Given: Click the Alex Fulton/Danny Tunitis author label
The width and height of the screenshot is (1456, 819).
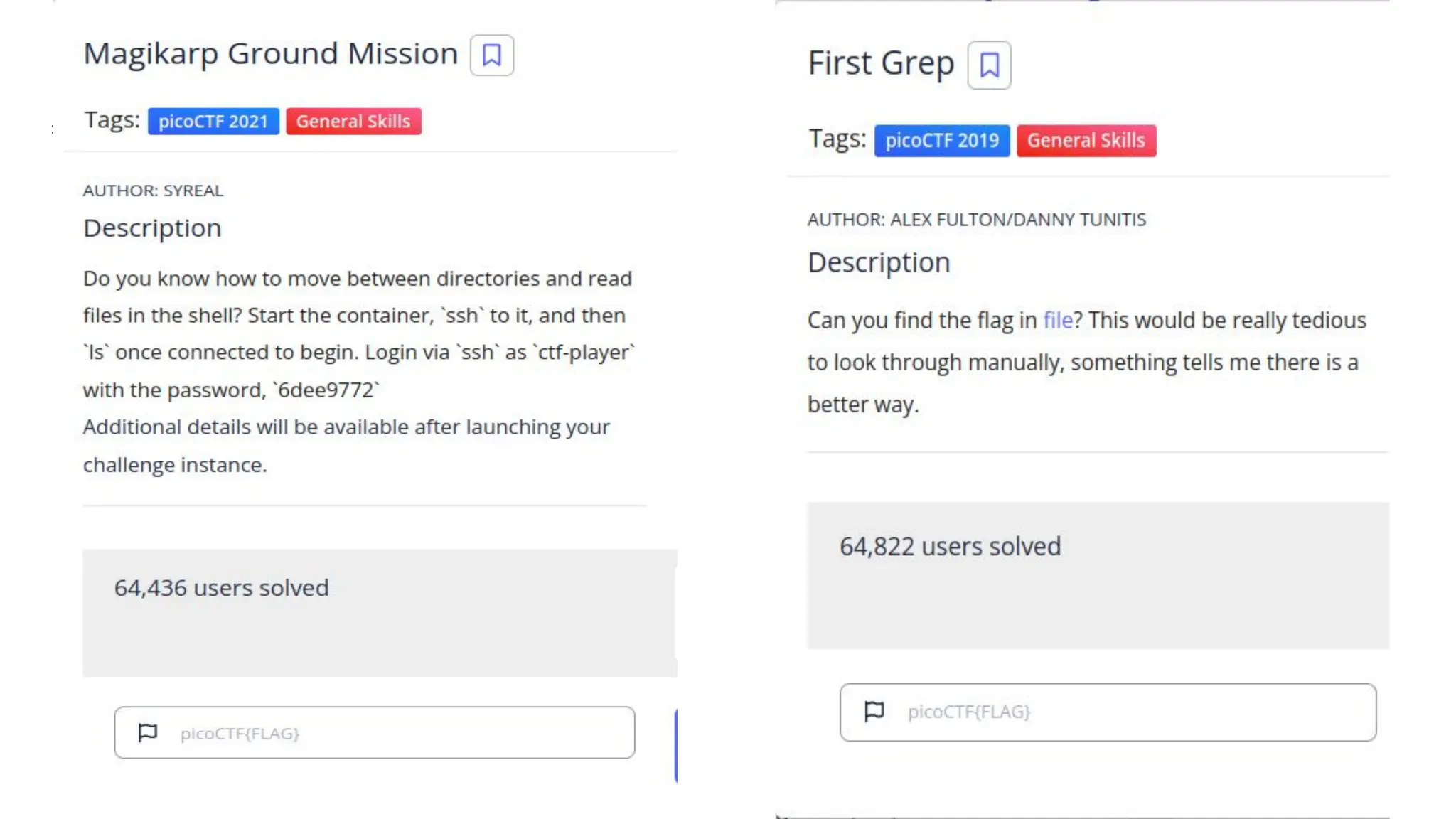Looking at the screenshot, I should point(976,220).
